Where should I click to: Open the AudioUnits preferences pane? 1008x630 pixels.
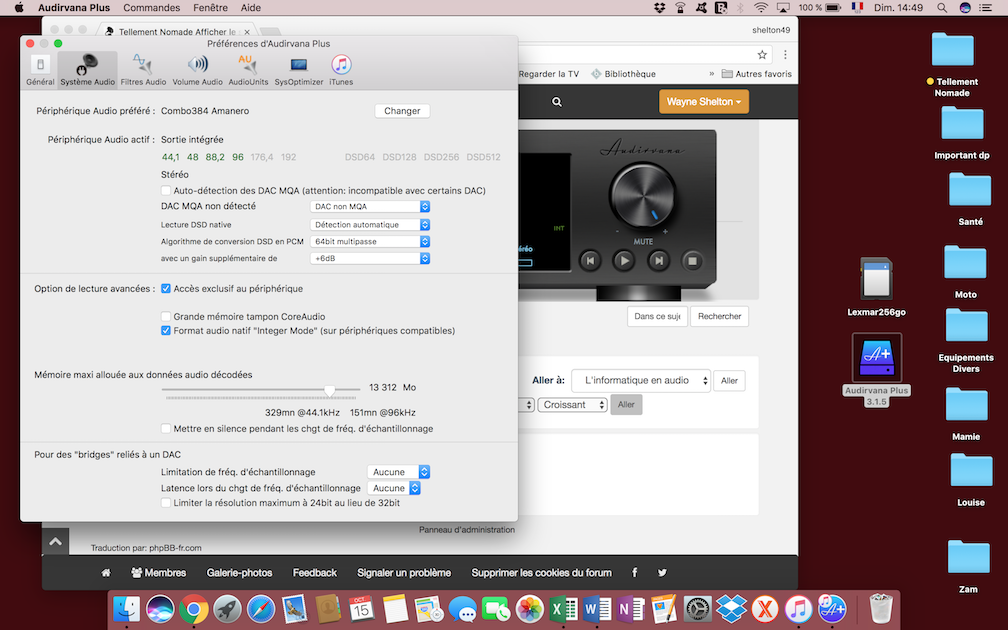click(248, 70)
